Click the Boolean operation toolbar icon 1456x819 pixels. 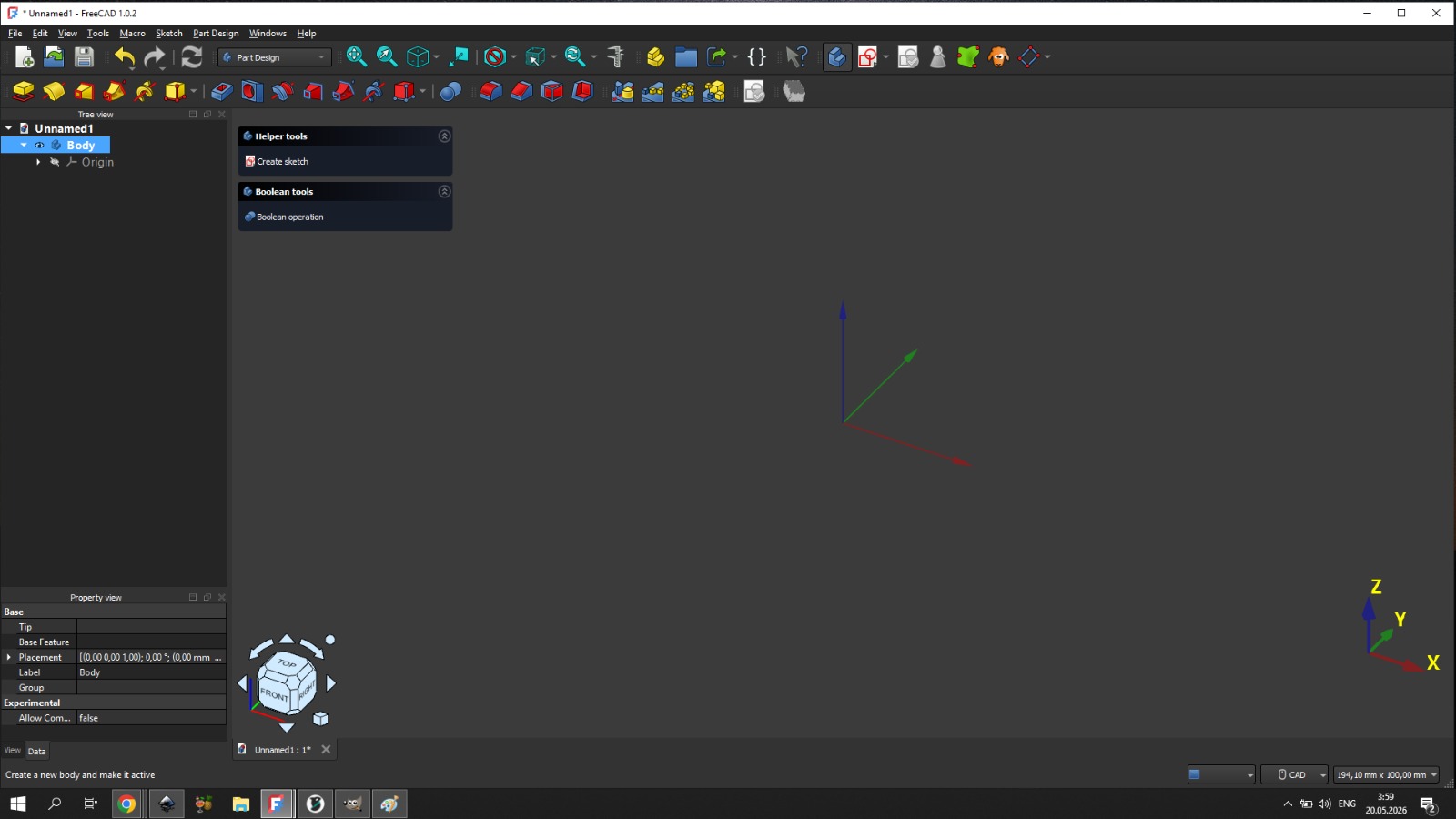[450, 91]
